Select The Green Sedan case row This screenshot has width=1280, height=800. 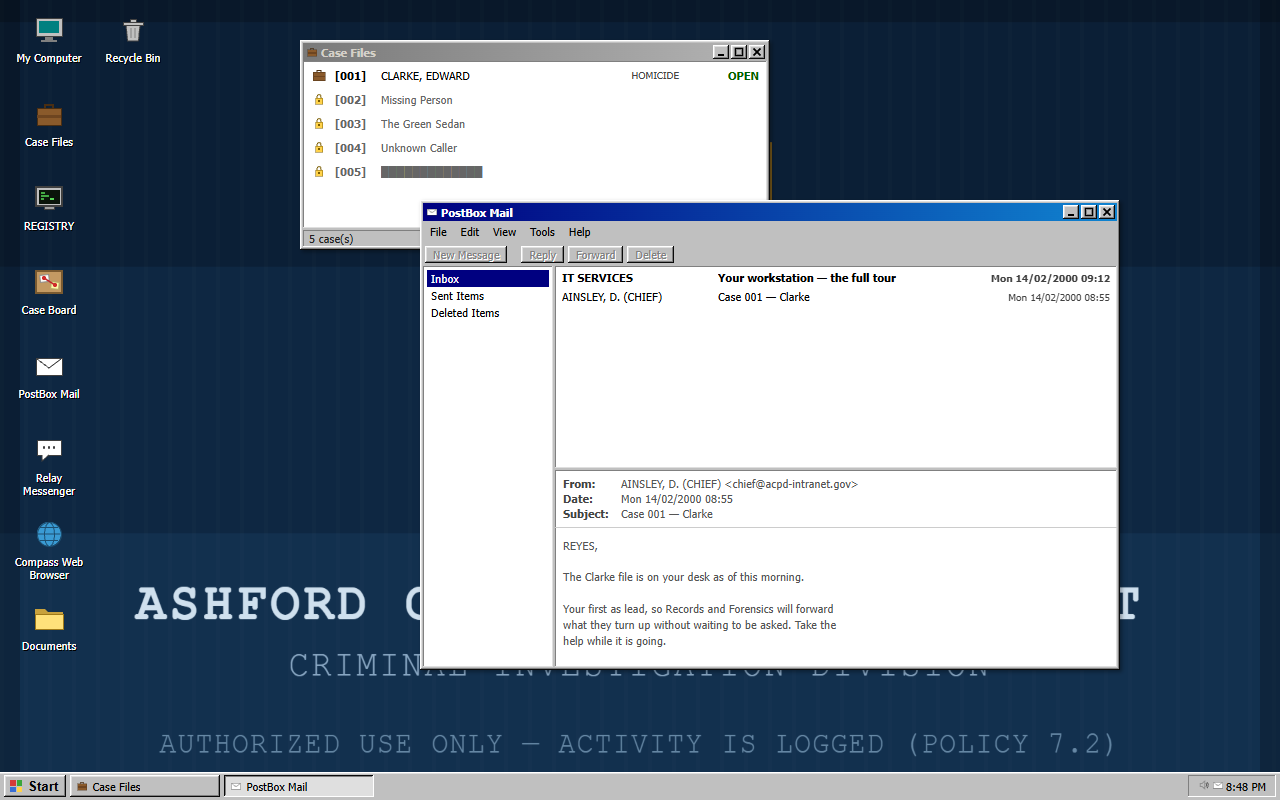(x=535, y=124)
